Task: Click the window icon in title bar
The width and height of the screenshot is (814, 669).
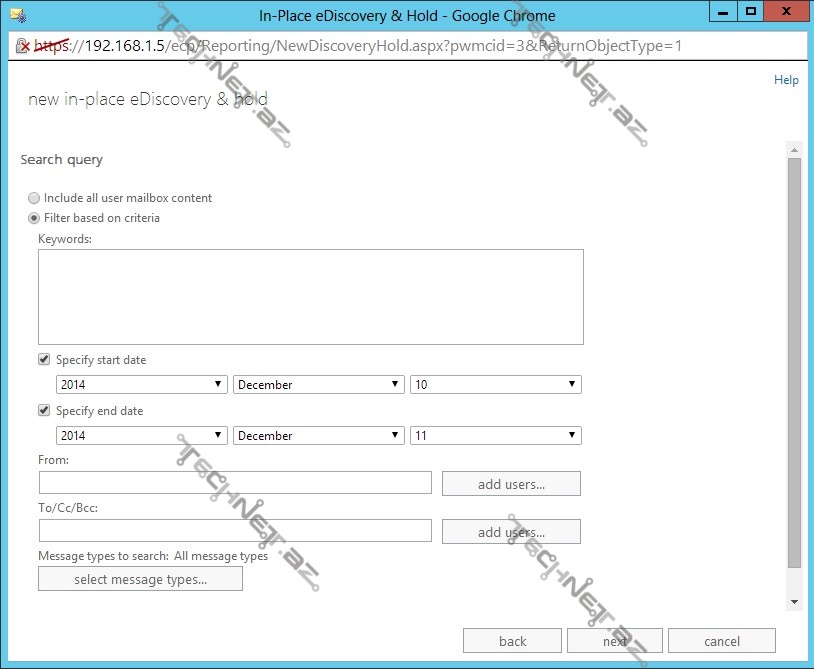Action: (x=17, y=15)
